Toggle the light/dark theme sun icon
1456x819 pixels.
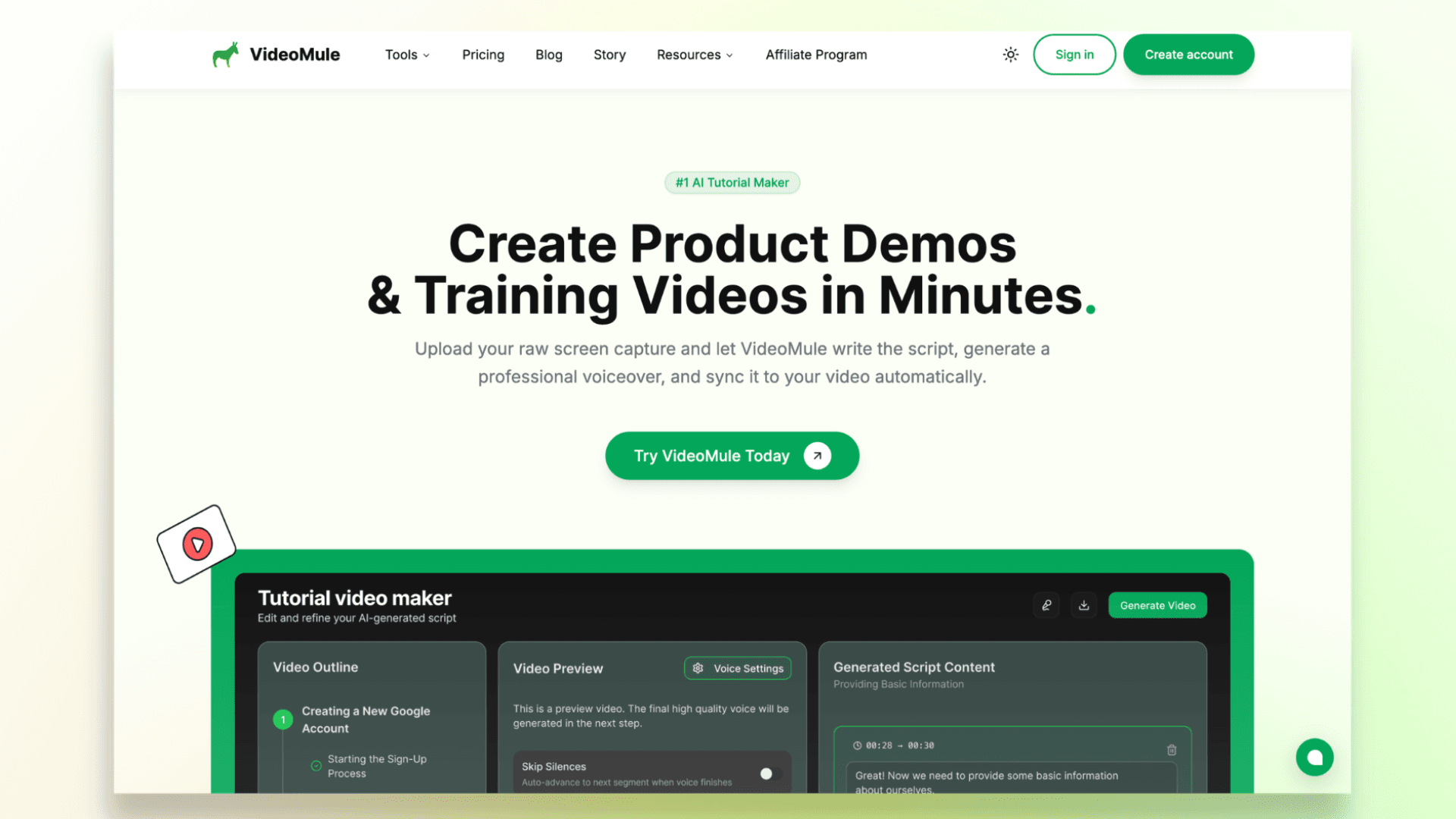[x=1010, y=55]
